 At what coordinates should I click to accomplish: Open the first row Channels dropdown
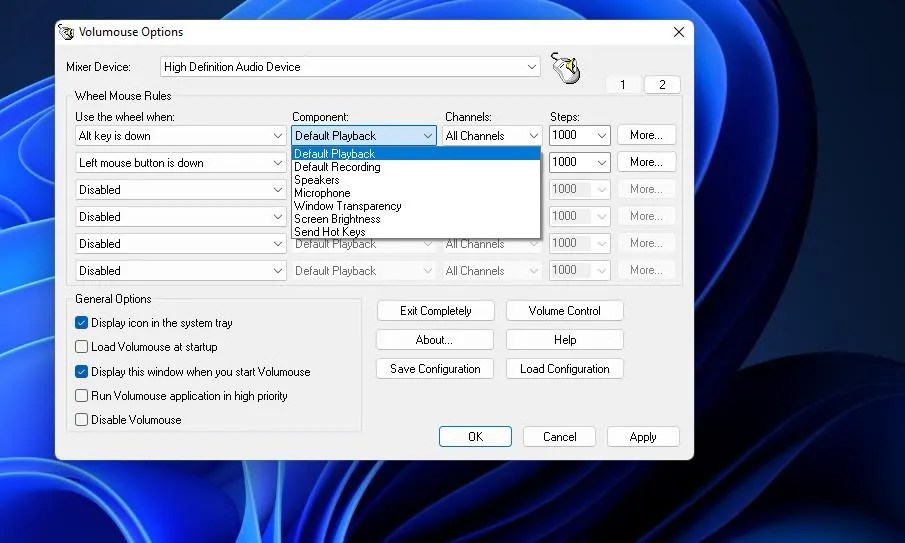(492, 136)
